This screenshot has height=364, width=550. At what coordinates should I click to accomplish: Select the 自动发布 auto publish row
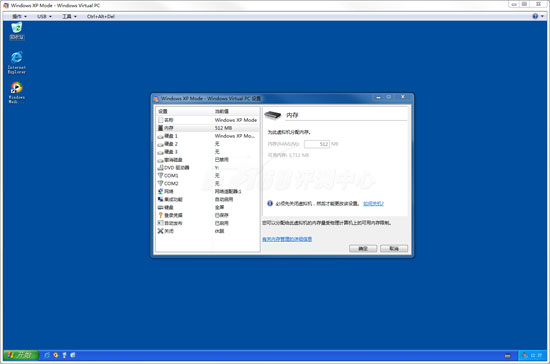coord(207,223)
